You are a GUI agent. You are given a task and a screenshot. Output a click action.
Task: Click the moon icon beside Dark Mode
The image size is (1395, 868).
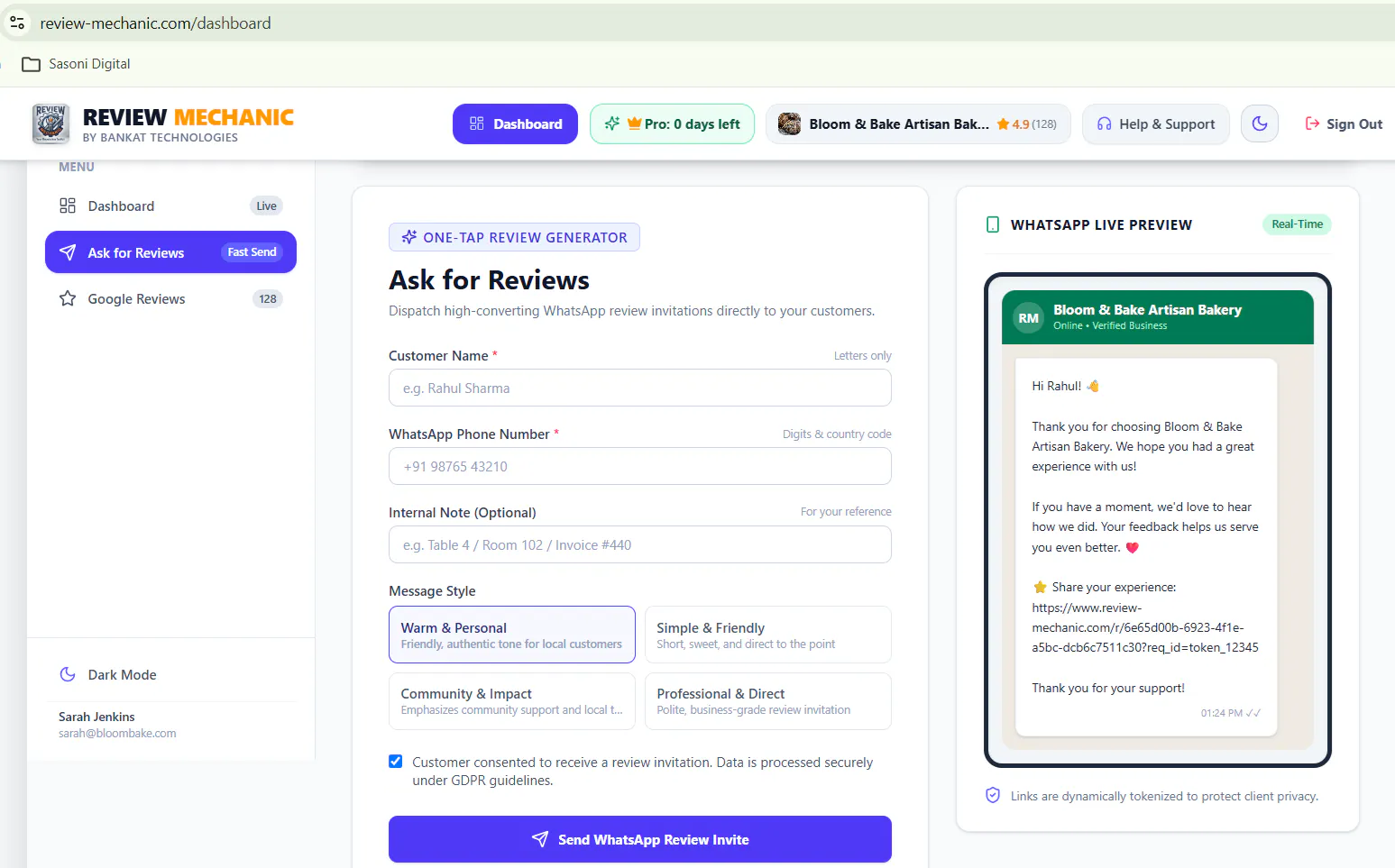click(68, 674)
